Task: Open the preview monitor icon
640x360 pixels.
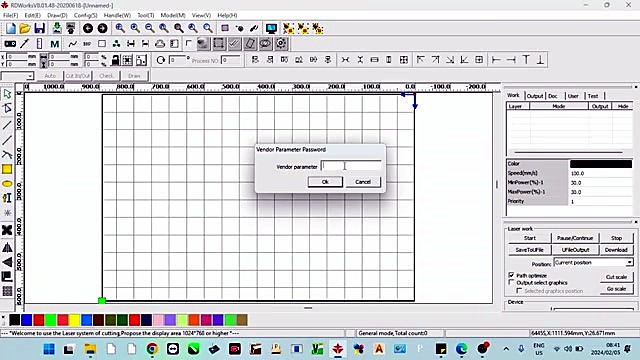Action: pos(271,28)
